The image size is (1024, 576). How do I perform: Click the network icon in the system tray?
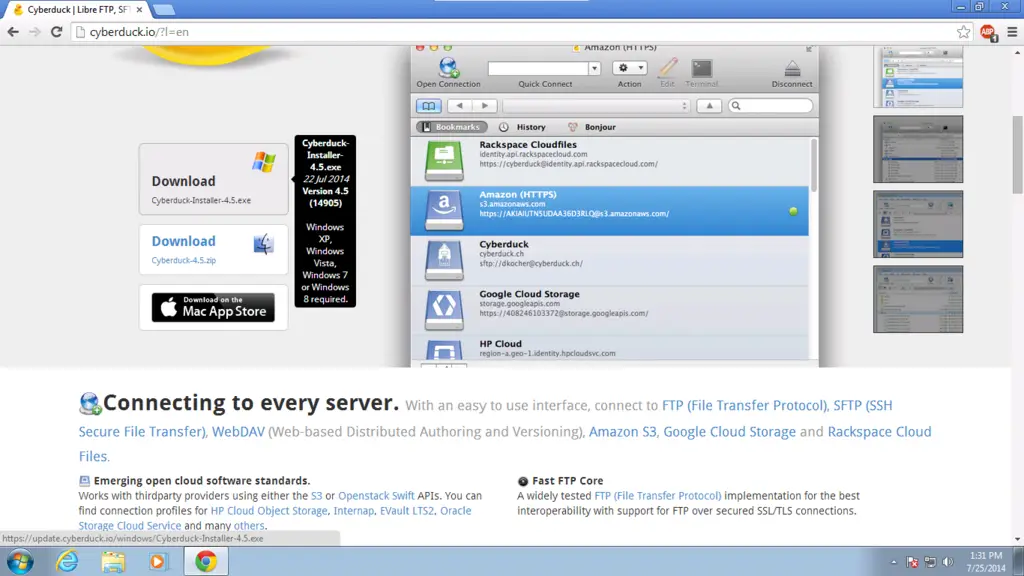[930, 562]
